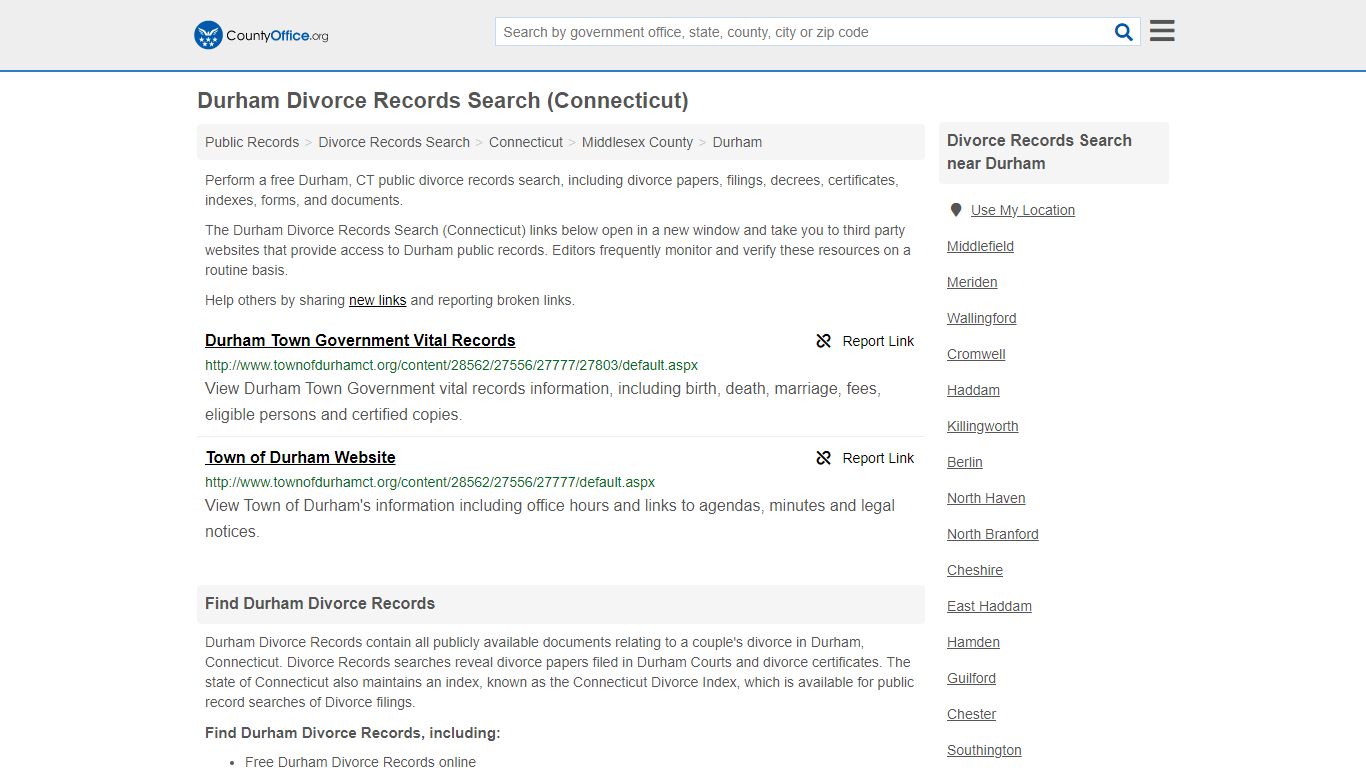Open Hamden nearby link
Screen dimensions: 1366x768
click(973, 642)
